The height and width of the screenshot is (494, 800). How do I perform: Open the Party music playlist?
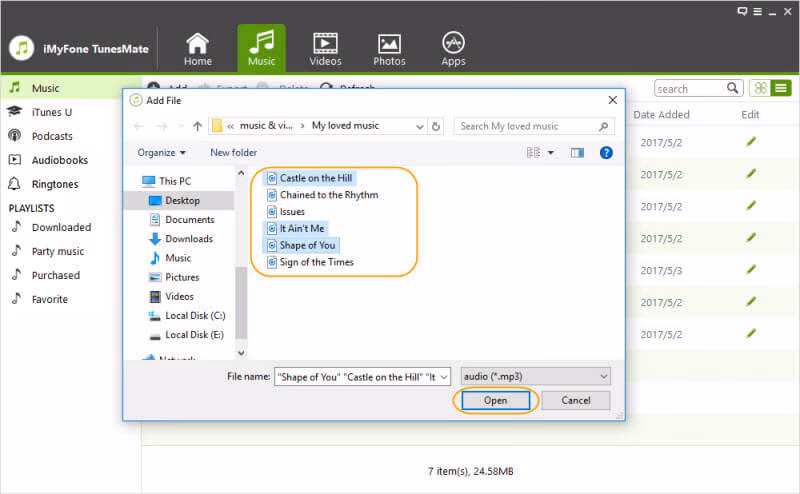tap(57, 251)
